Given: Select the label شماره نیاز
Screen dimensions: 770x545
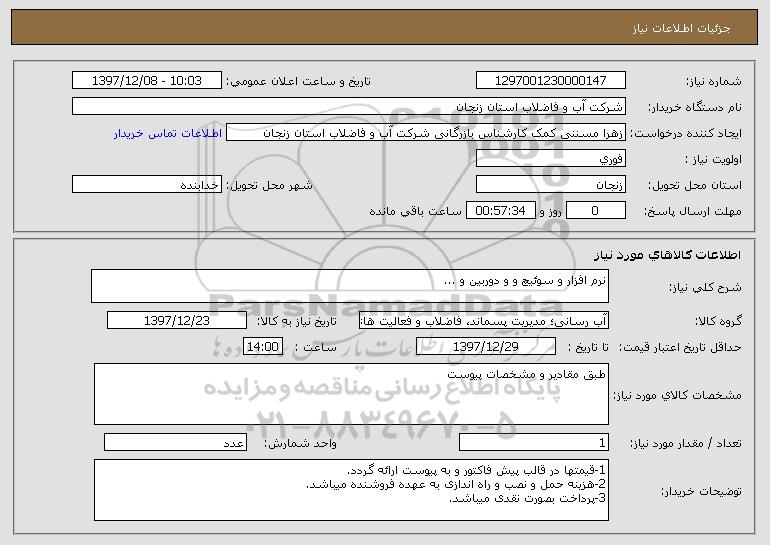Looking at the screenshot, I should coord(713,81).
